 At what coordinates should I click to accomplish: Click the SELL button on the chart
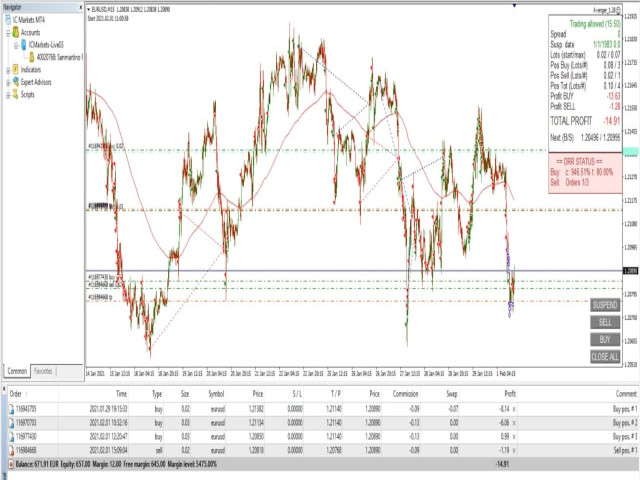click(605, 322)
